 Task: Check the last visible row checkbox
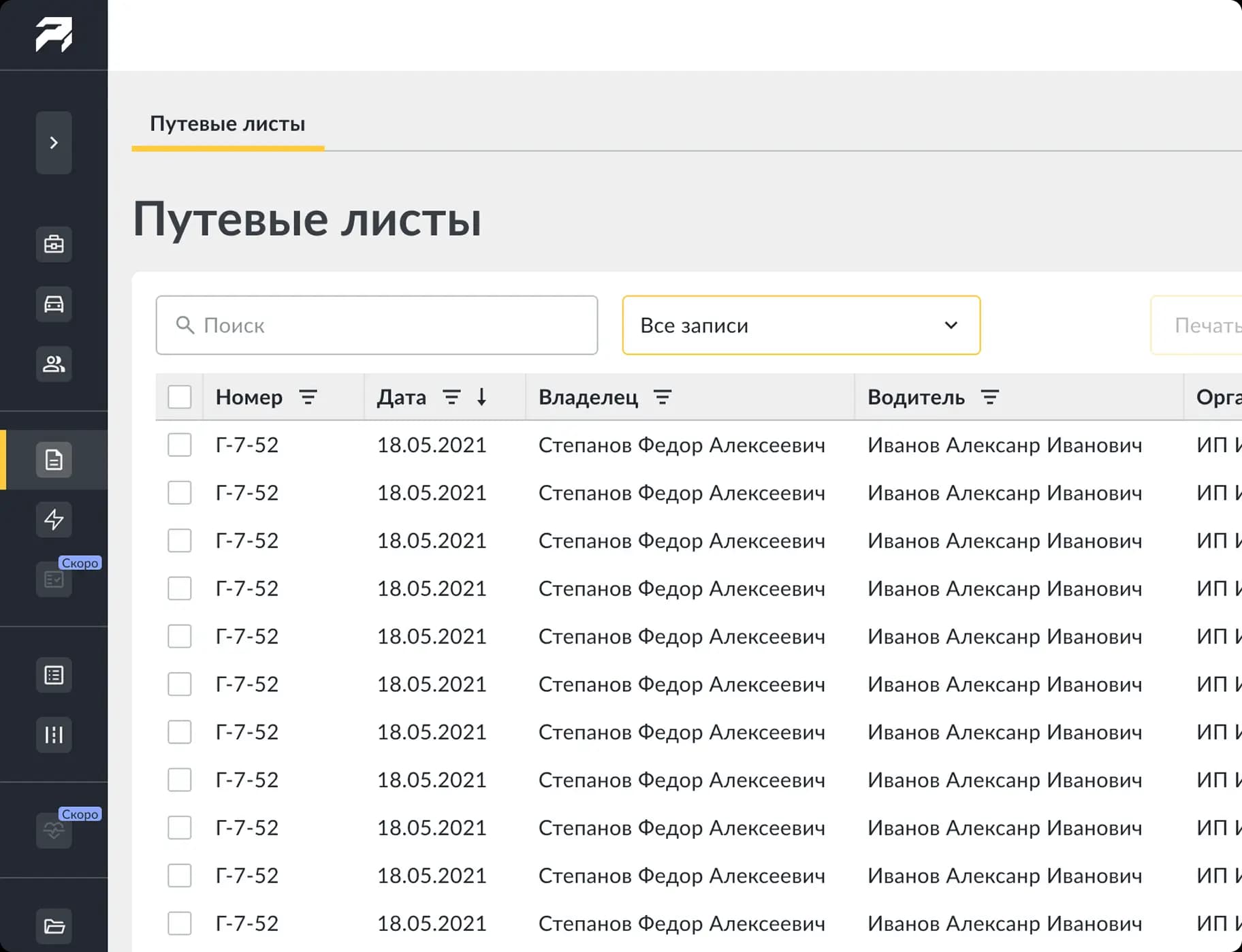pos(180,923)
